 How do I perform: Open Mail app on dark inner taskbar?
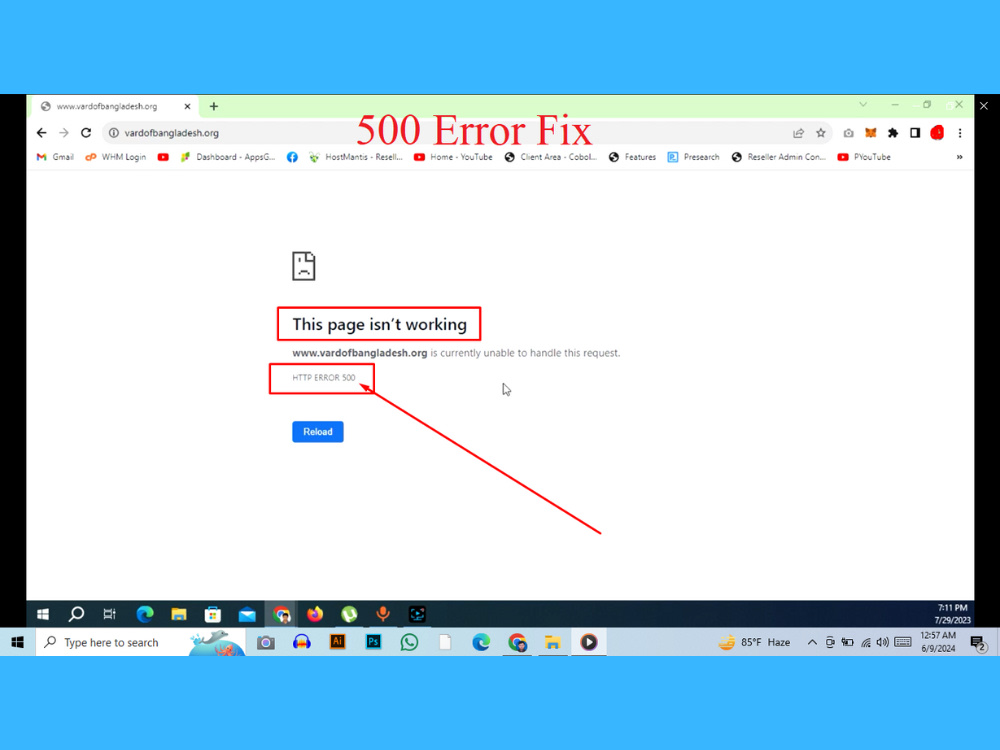coord(247,614)
